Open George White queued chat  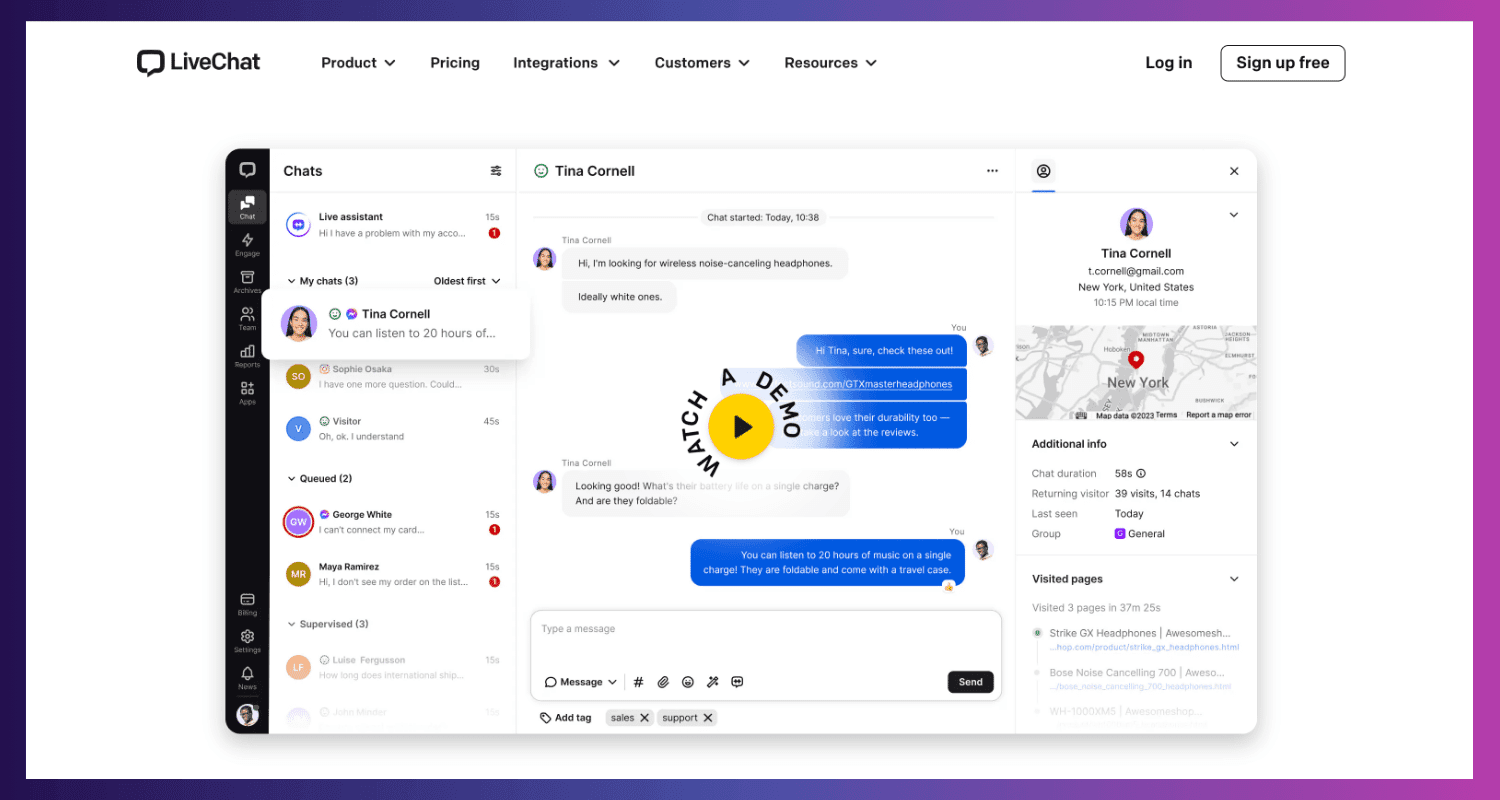point(393,522)
